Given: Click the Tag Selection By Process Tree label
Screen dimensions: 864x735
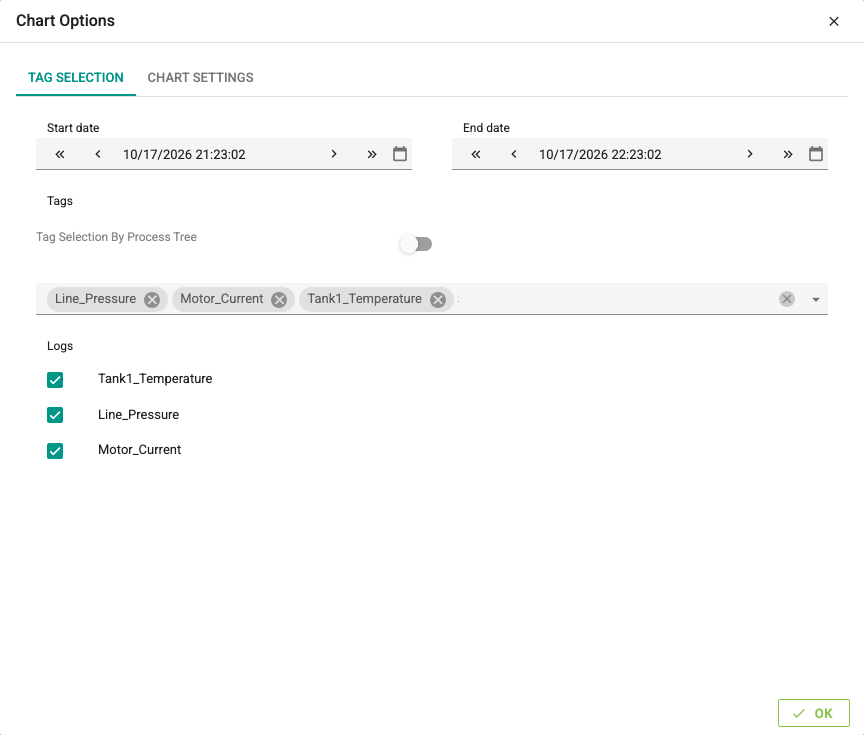Looking at the screenshot, I should coord(116,237).
